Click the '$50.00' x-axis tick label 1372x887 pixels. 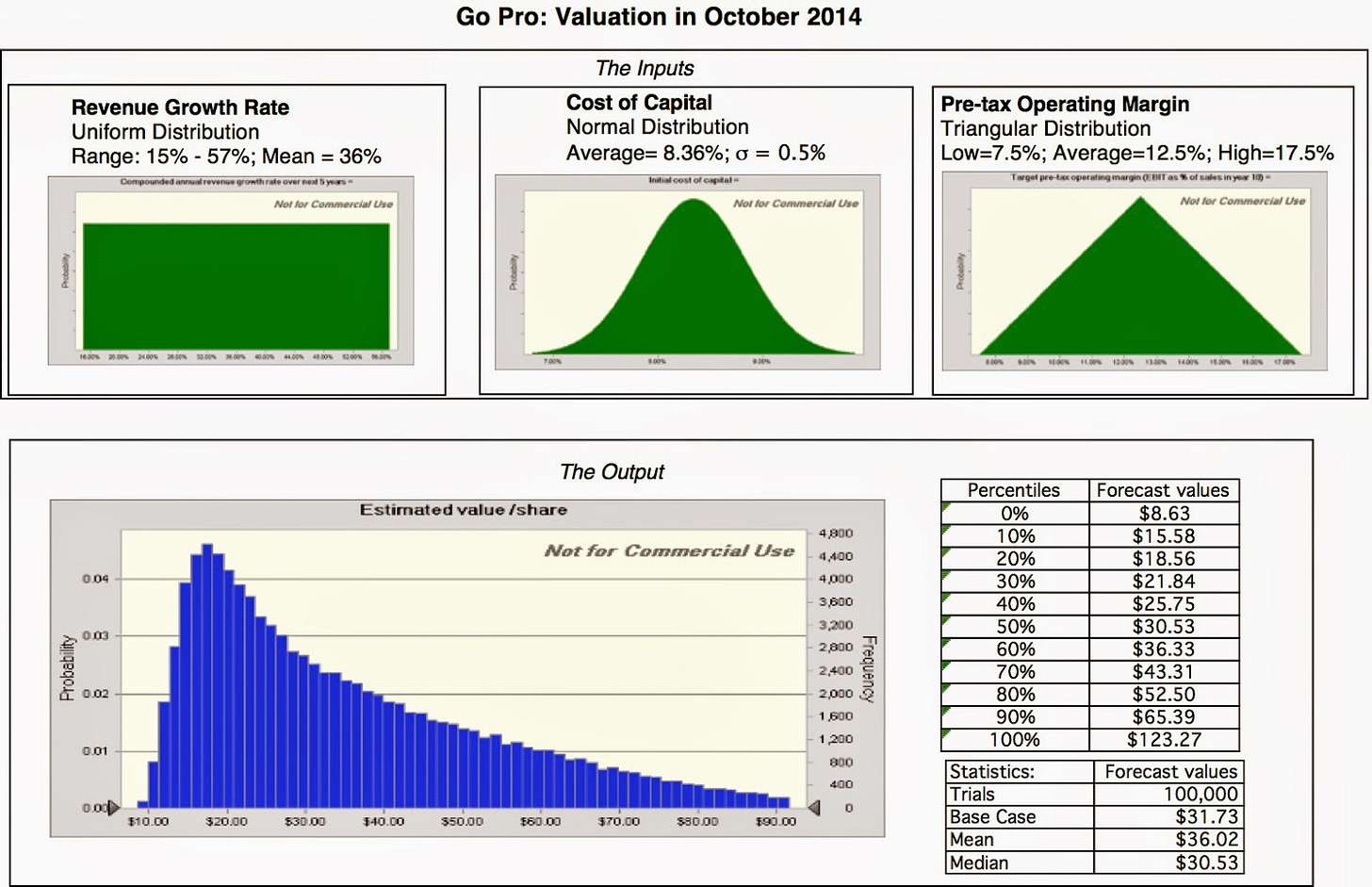(462, 822)
